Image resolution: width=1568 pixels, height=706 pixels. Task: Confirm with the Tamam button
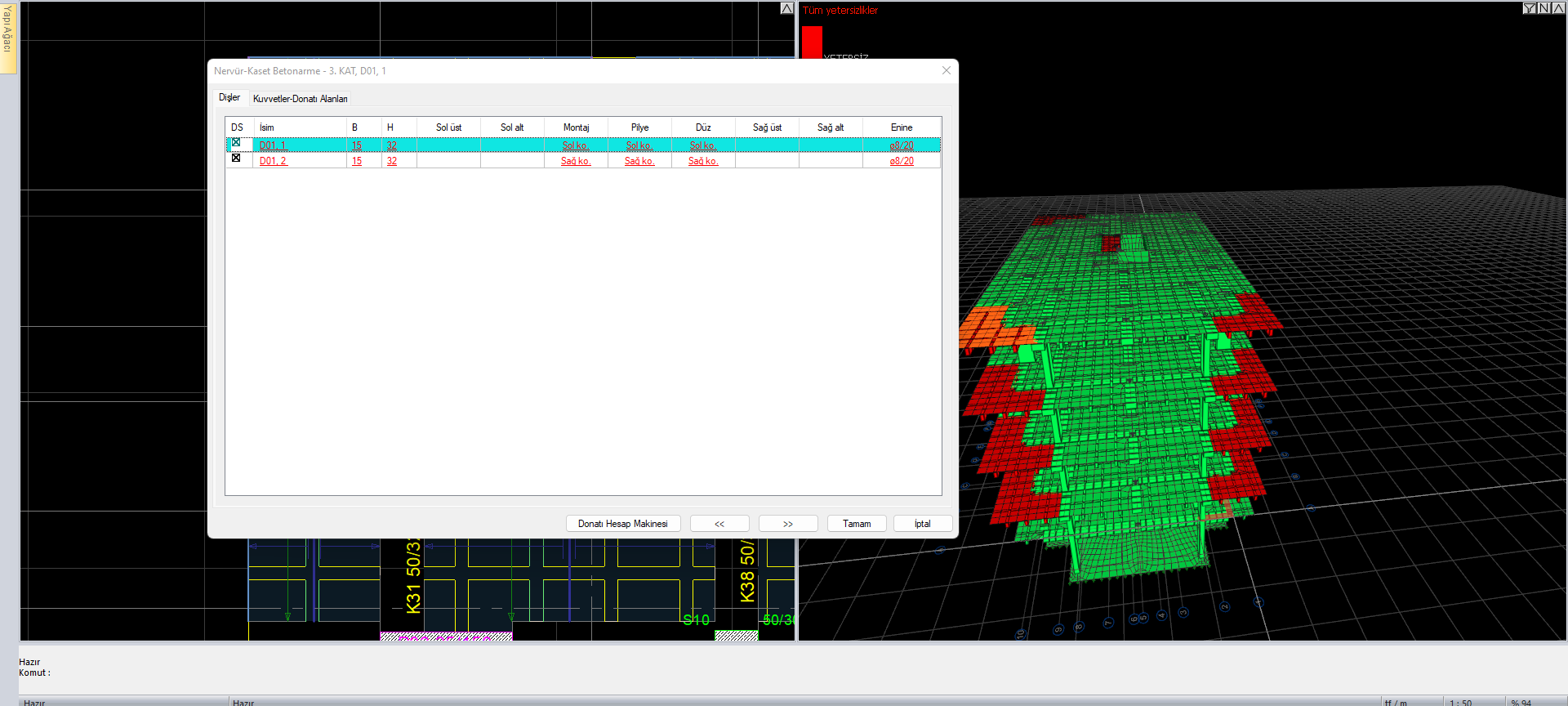[x=857, y=524]
